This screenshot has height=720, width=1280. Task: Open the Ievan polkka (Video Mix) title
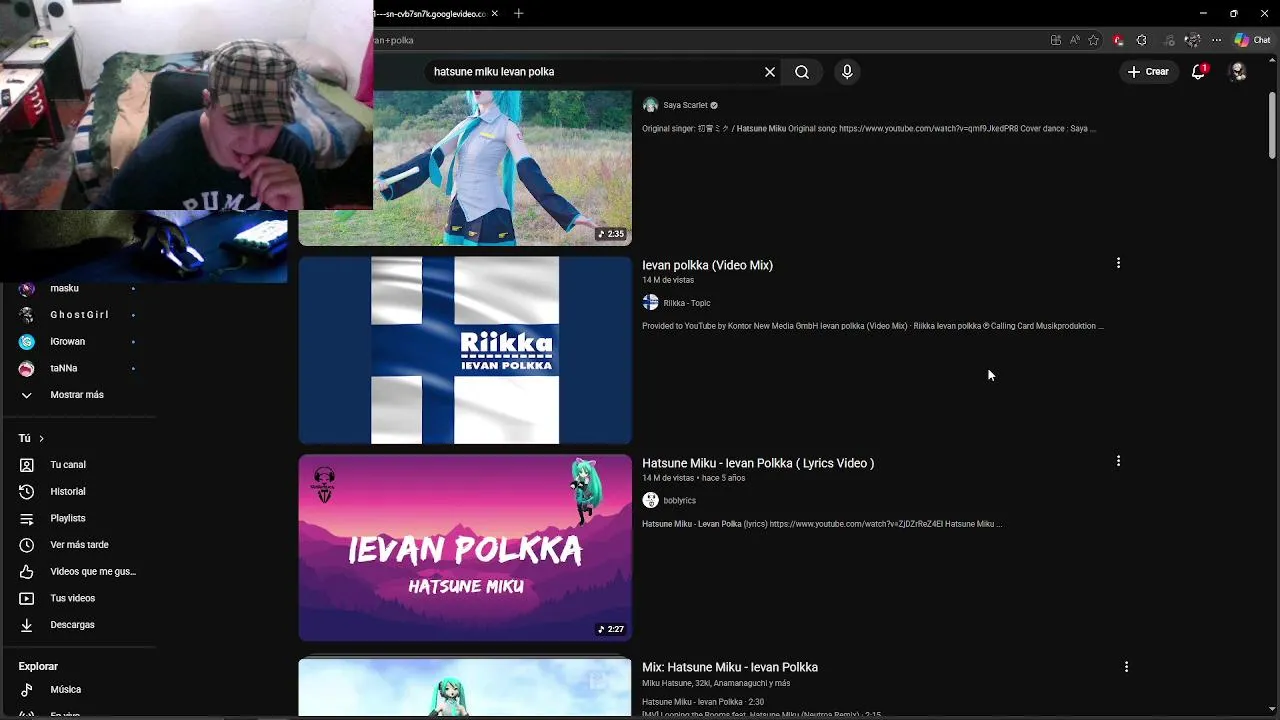click(707, 265)
